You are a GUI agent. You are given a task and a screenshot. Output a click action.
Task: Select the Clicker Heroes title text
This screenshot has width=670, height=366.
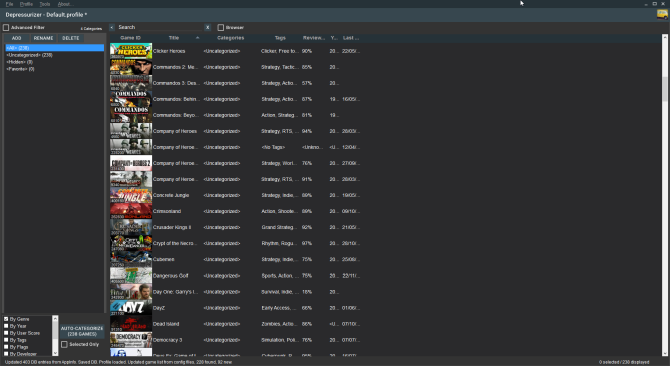coord(169,51)
